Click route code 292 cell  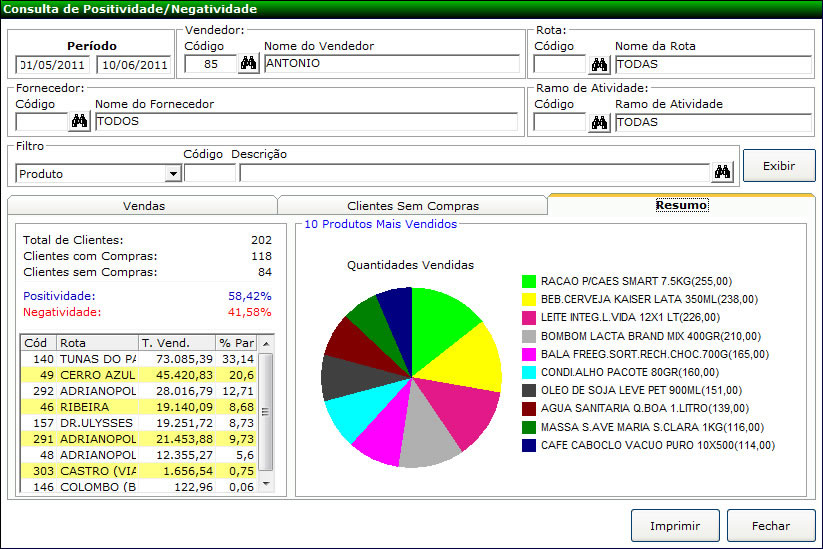[38, 391]
